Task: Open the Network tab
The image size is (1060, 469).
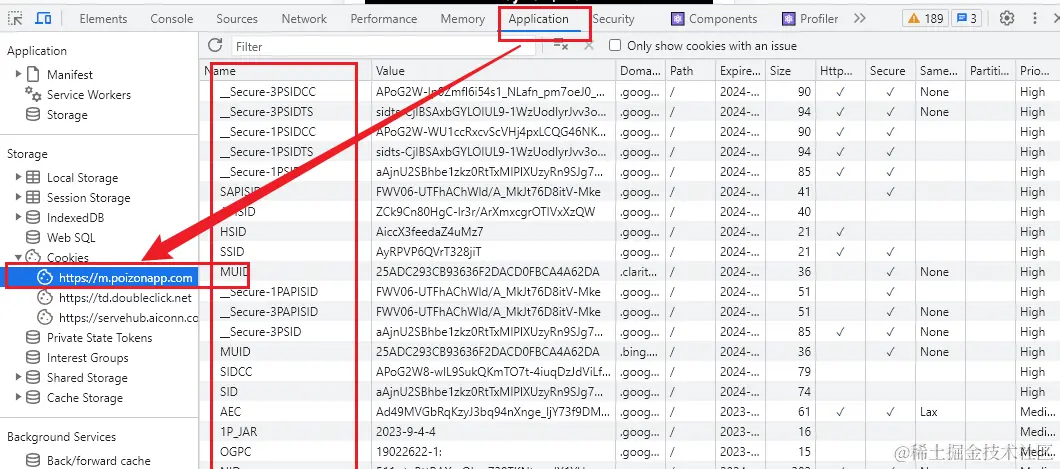Action: tap(304, 19)
